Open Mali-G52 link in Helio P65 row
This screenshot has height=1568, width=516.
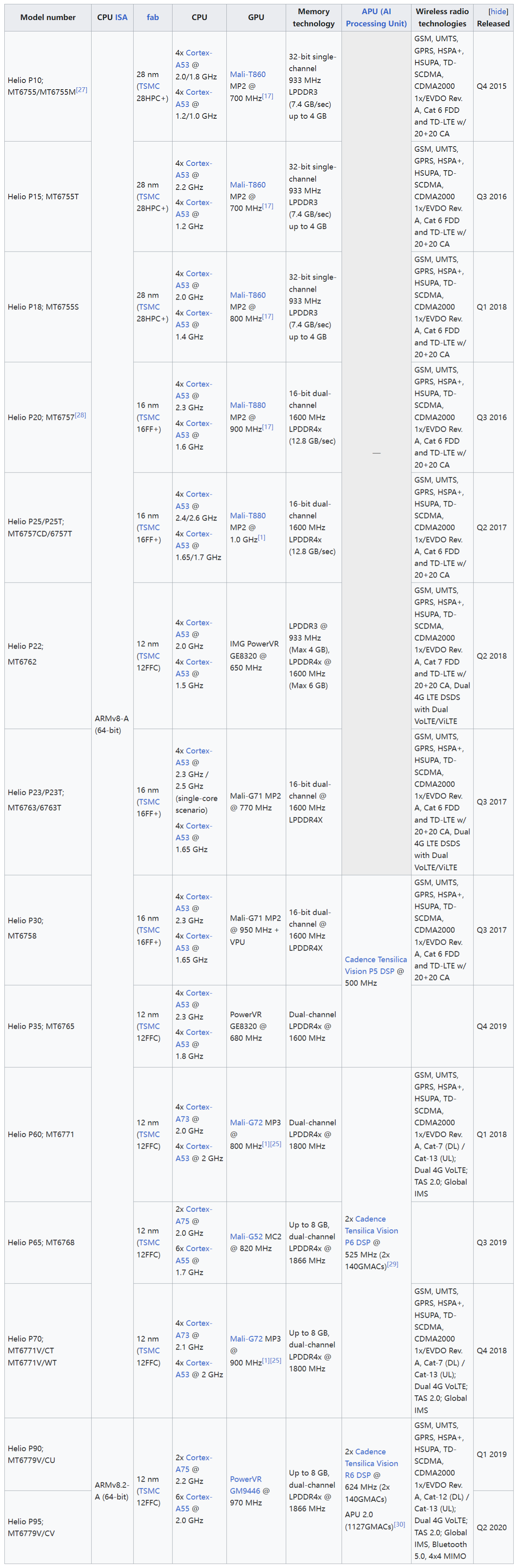pyautogui.click(x=246, y=1237)
